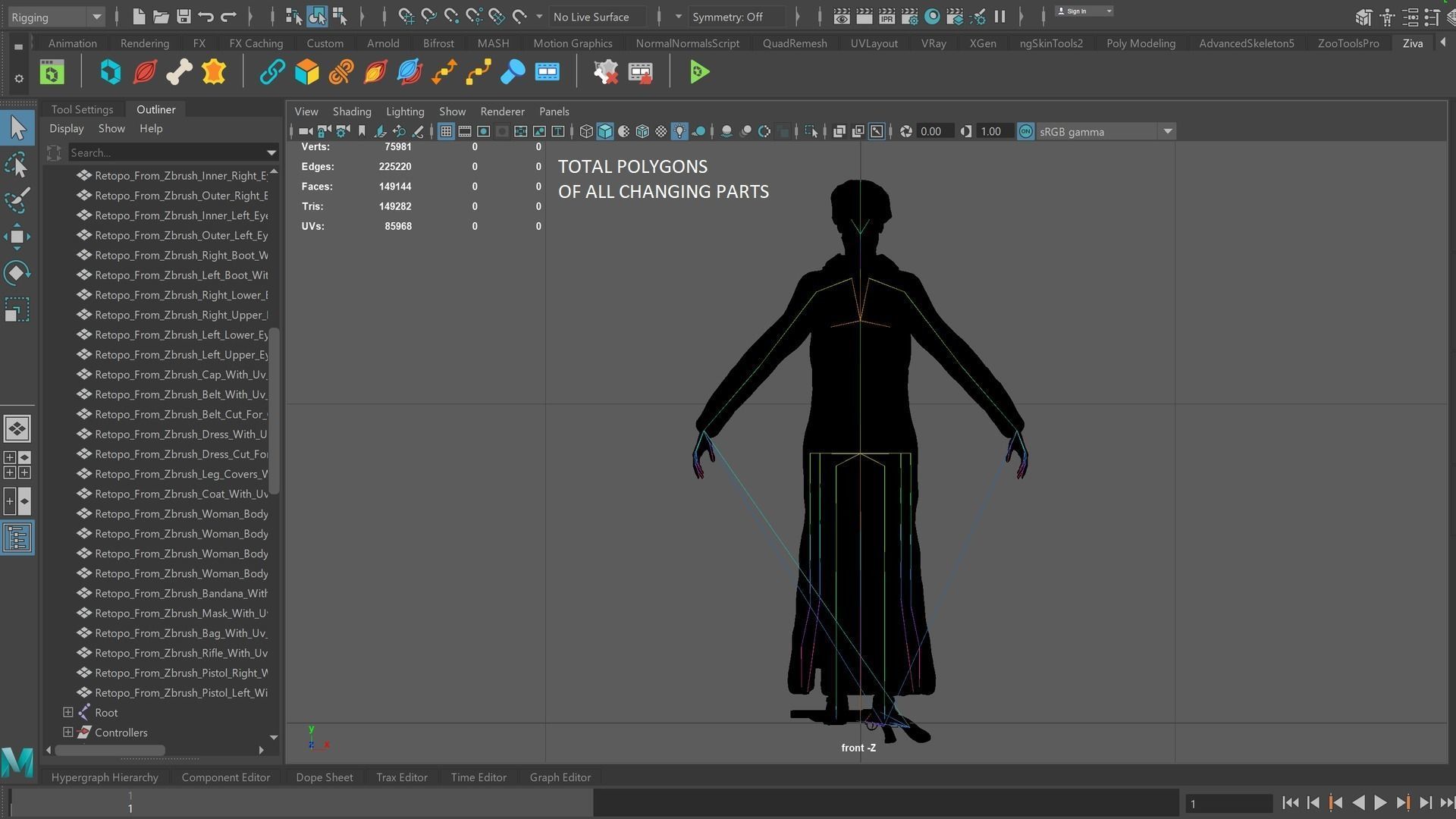
Task: Click the green run solver arrow icon
Action: click(x=699, y=72)
